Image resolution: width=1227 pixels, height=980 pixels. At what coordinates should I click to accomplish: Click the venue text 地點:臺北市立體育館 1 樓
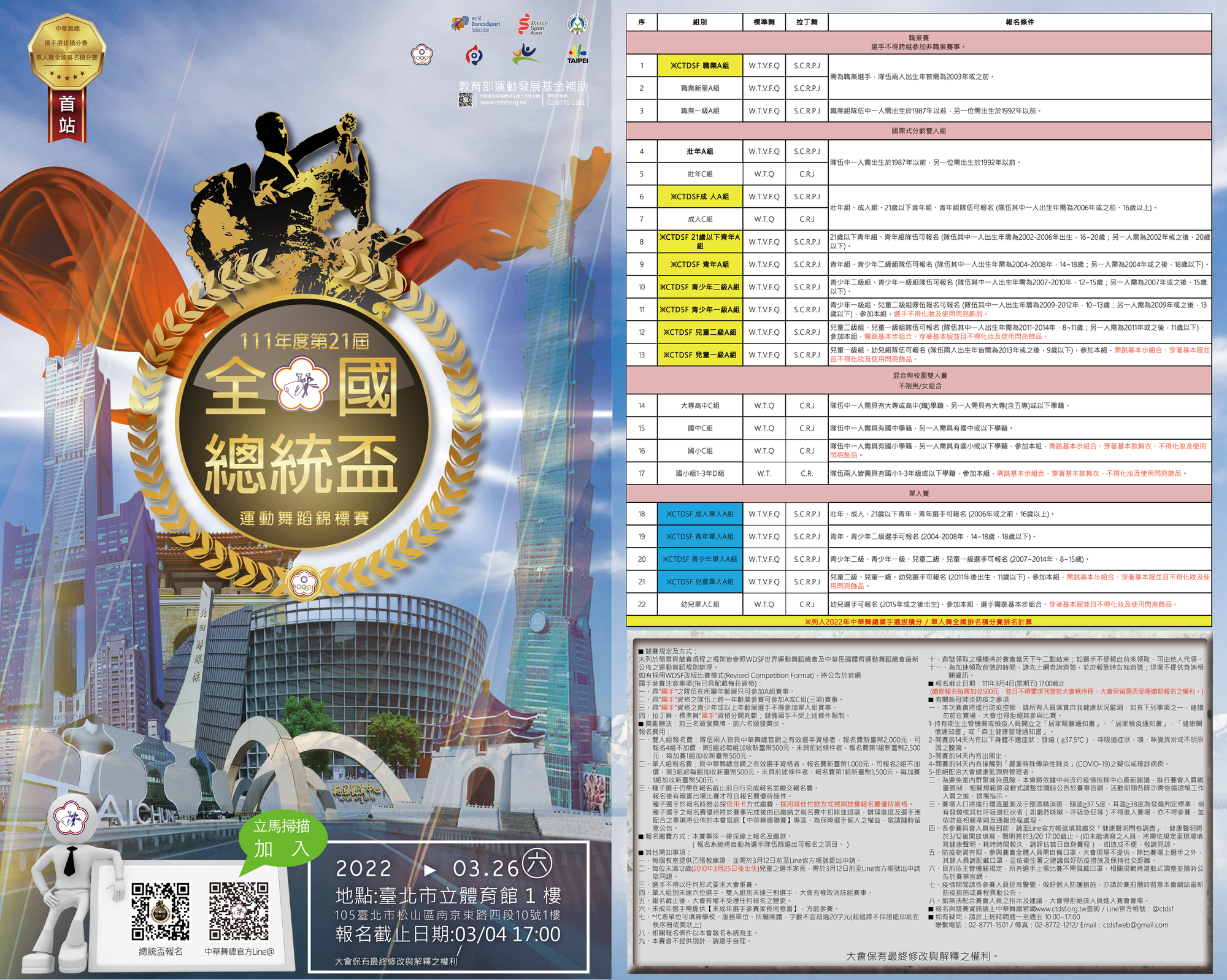coord(448,896)
